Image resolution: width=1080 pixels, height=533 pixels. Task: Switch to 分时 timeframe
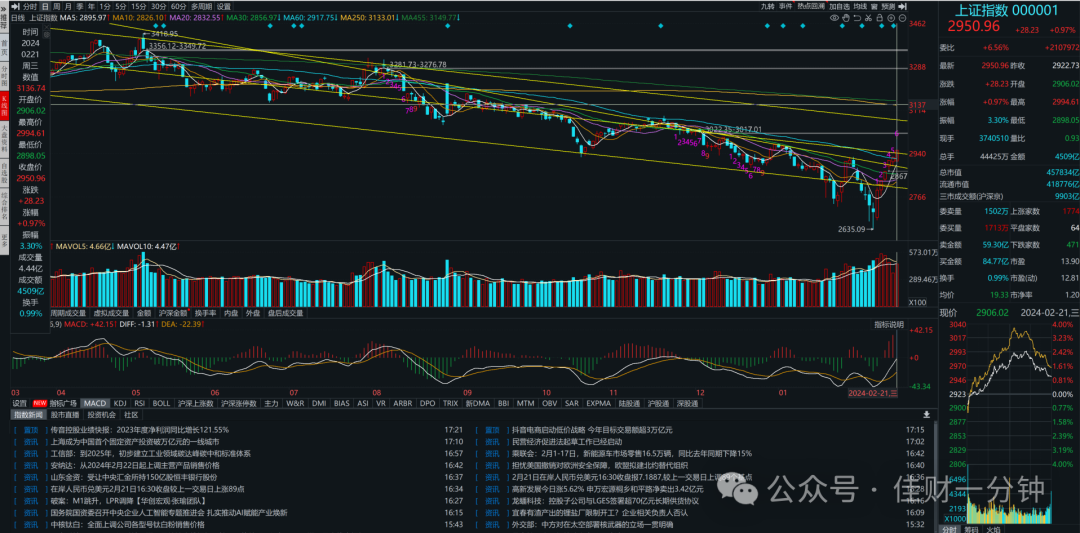tap(30, 6)
